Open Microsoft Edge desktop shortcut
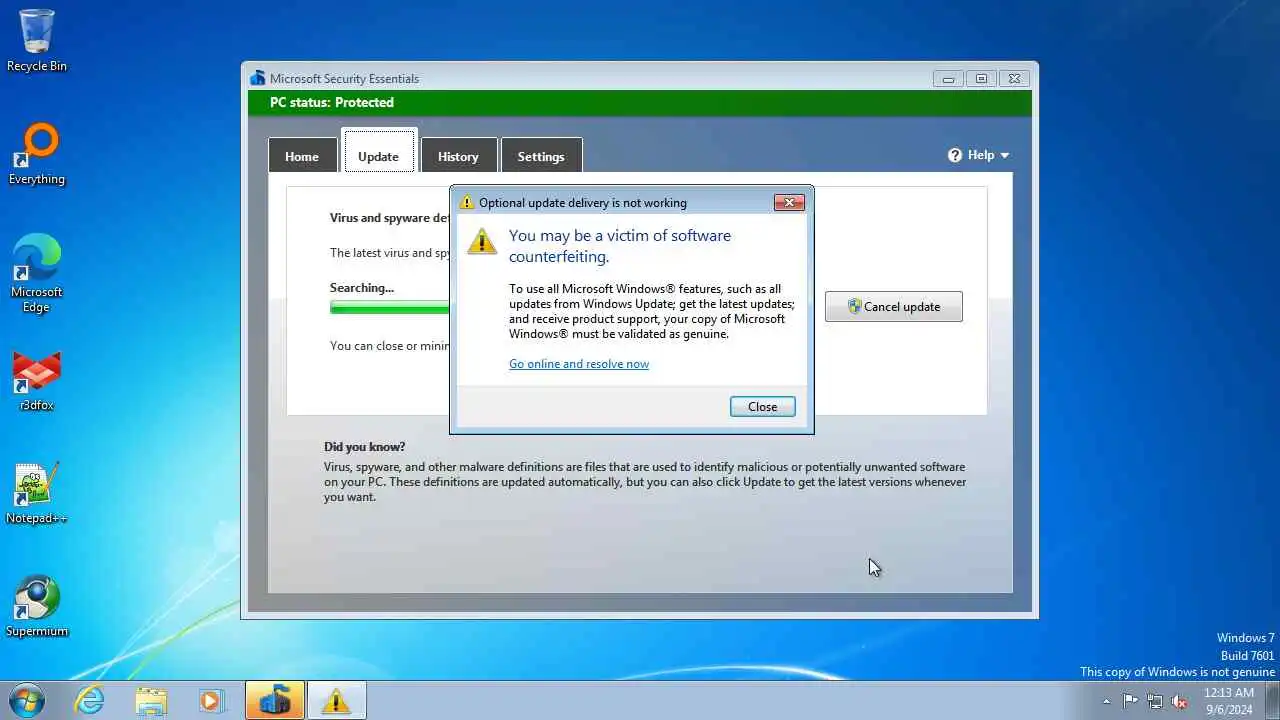The height and width of the screenshot is (720, 1280). coord(37,274)
